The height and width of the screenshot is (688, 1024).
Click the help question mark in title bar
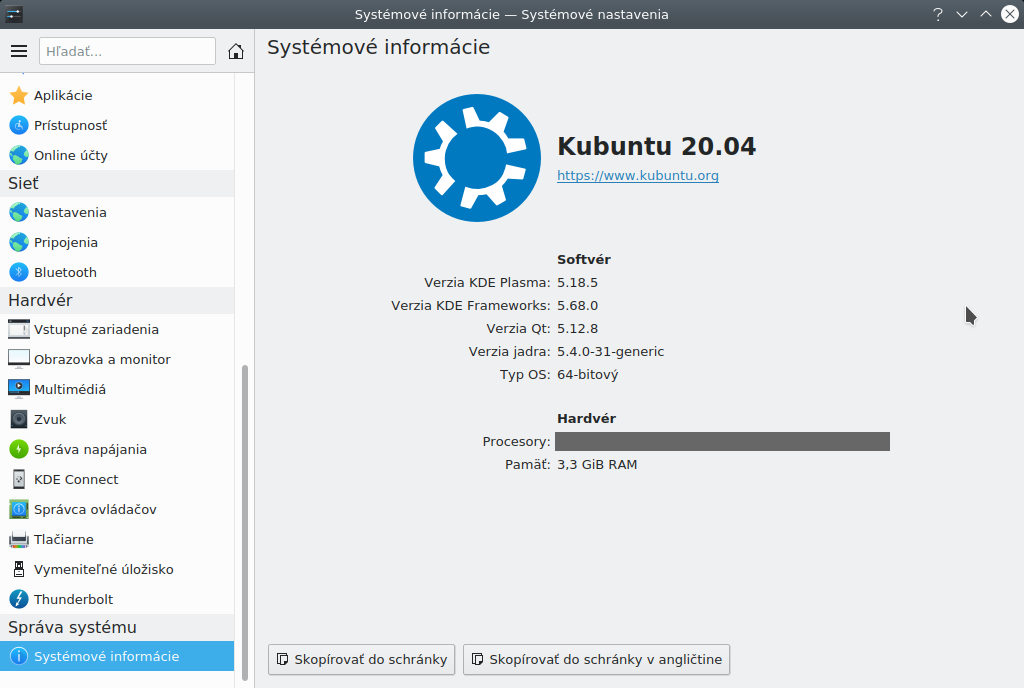tap(938, 14)
